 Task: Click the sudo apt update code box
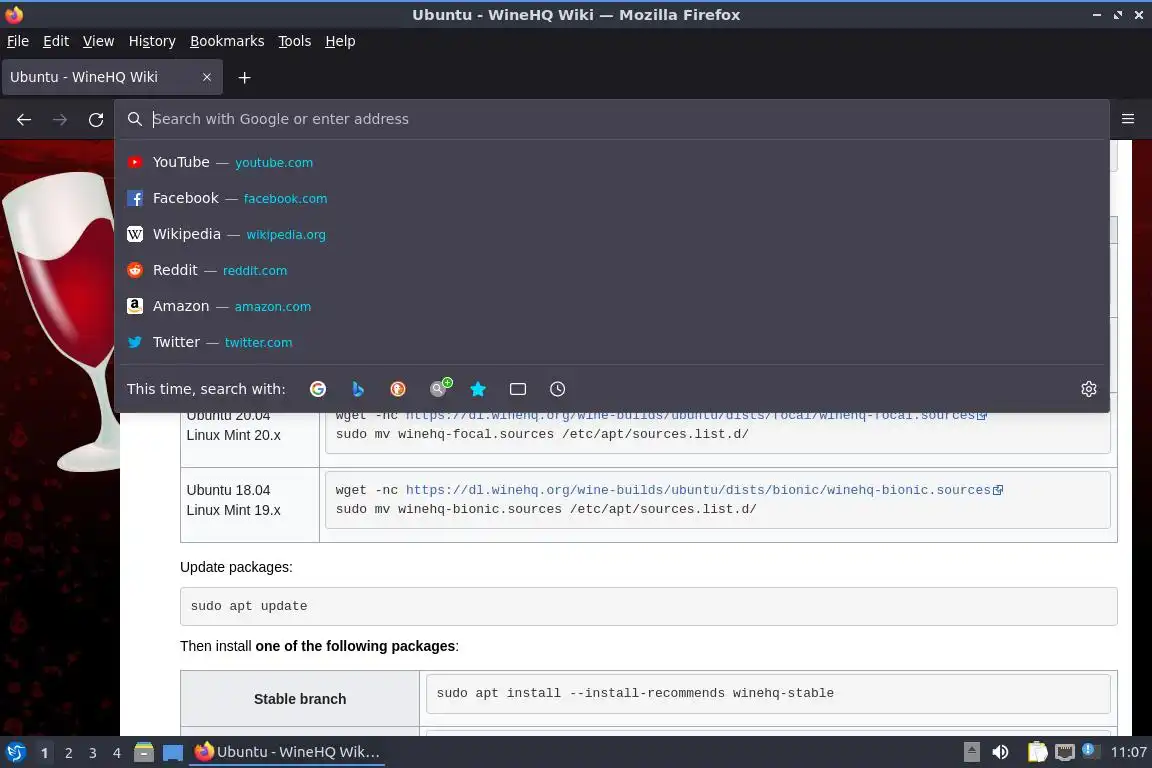click(x=648, y=606)
